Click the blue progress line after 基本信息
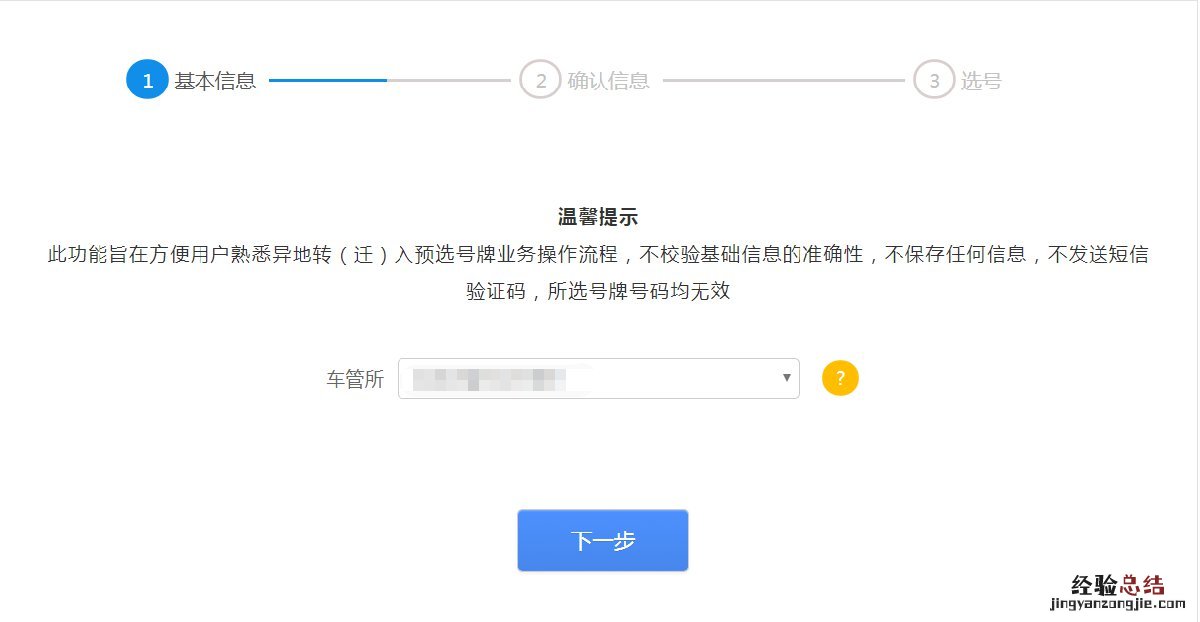 tap(328, 80)
